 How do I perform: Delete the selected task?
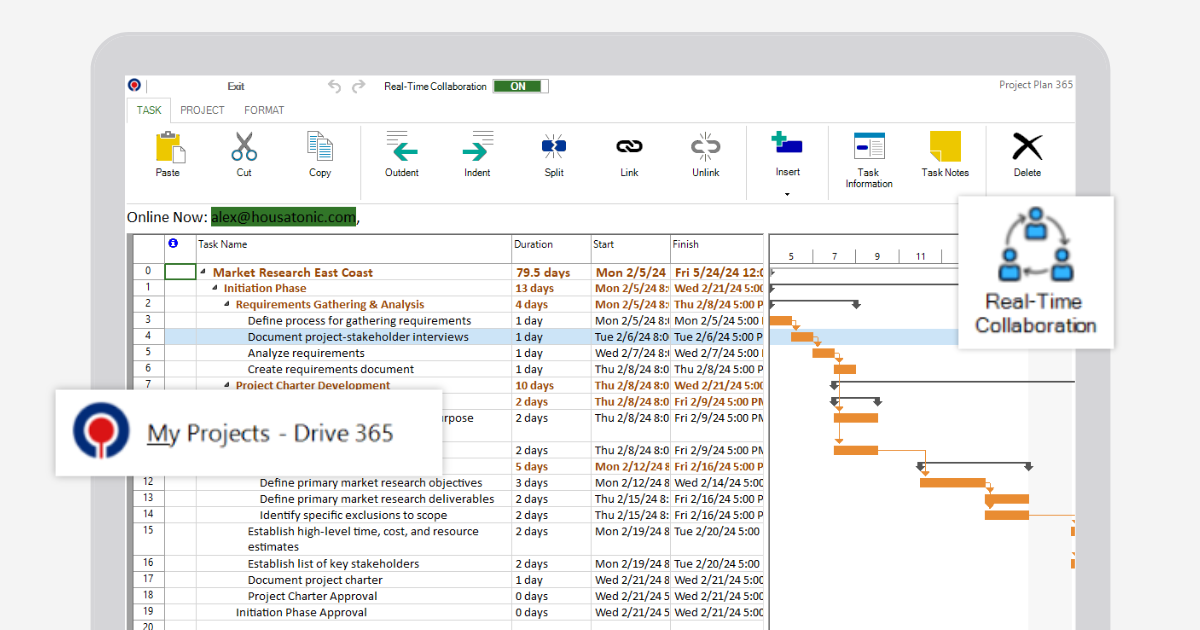pyautogui.click(x=1026, y=153)
